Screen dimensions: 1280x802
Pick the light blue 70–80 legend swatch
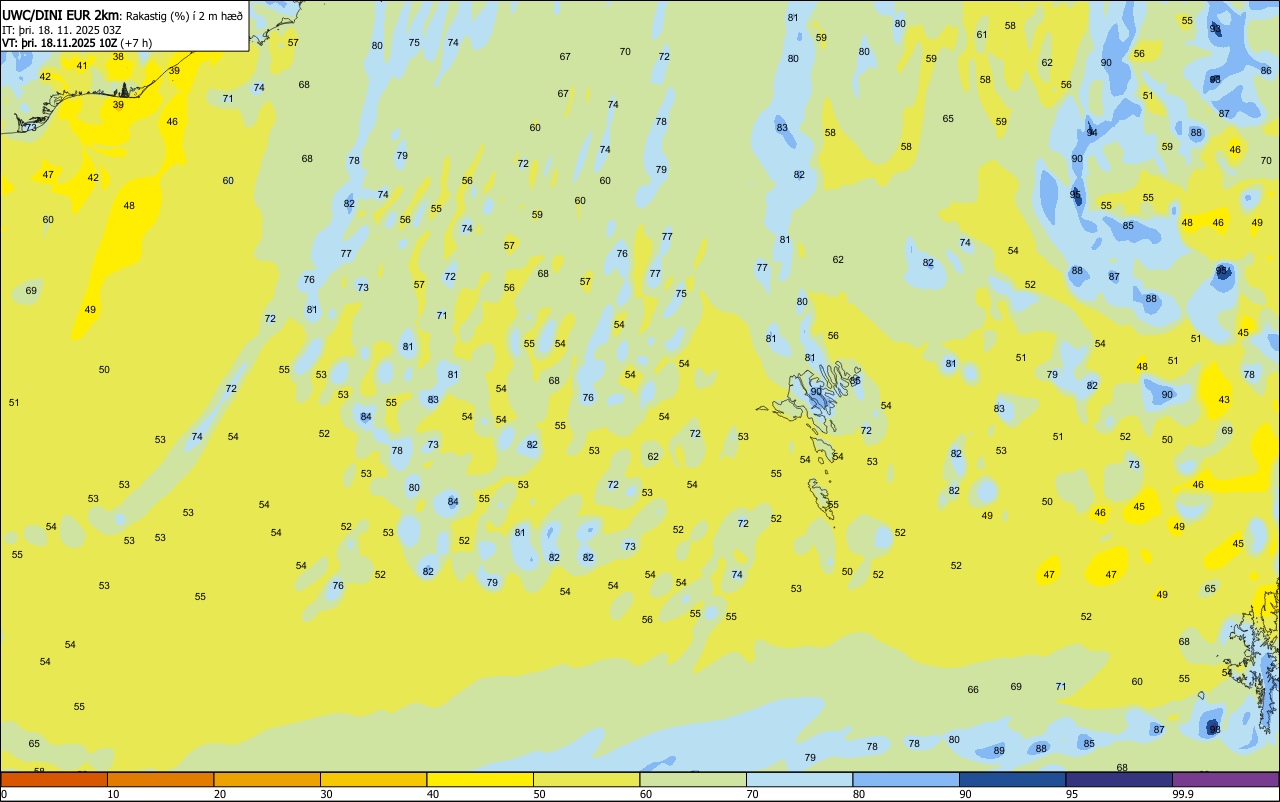coord(799,779)
